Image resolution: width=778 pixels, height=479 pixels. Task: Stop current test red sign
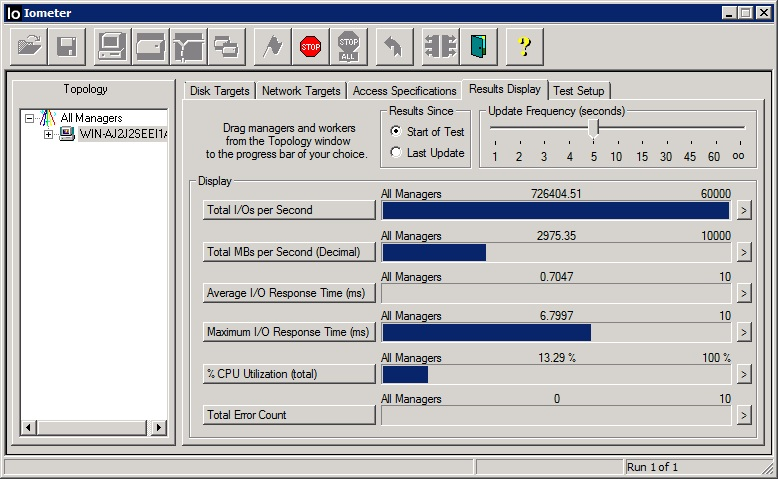pyautogui.click(x=311, y=47)
